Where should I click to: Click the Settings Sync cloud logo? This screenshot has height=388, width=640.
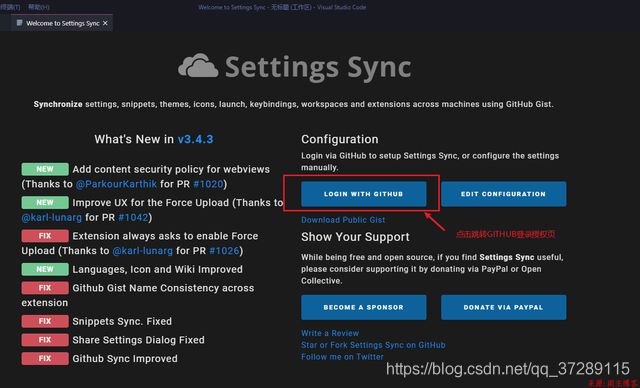[x=198, y=65]
